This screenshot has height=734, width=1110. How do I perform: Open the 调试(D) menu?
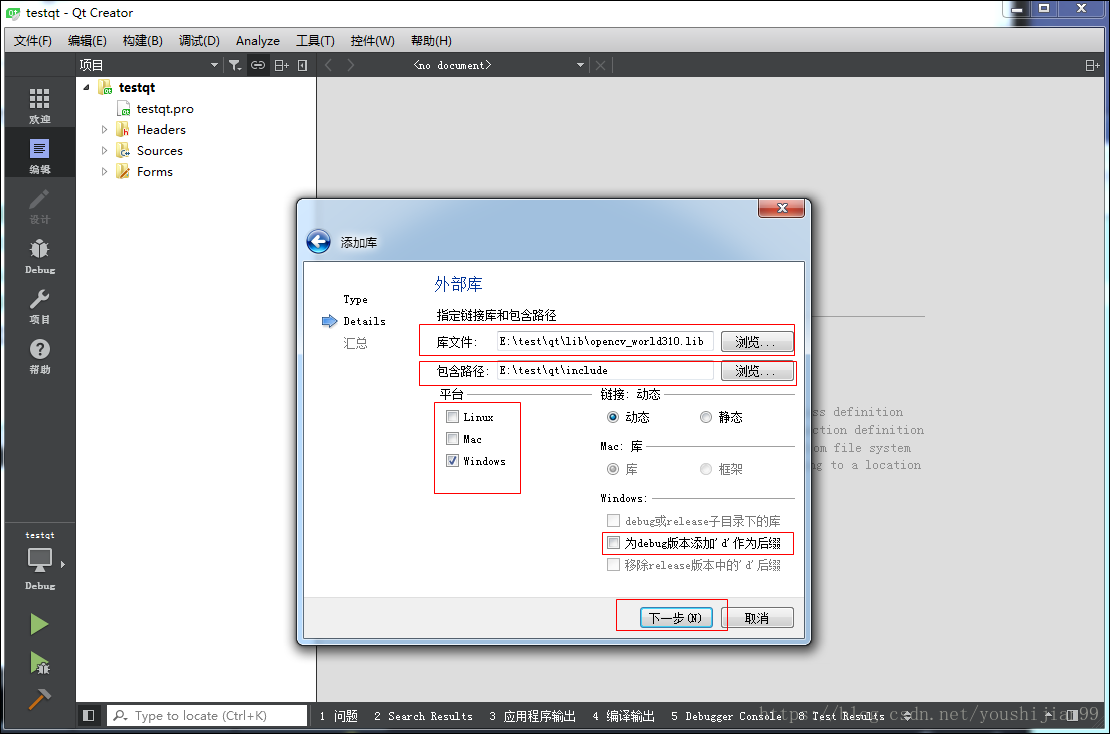coord(199,40)
